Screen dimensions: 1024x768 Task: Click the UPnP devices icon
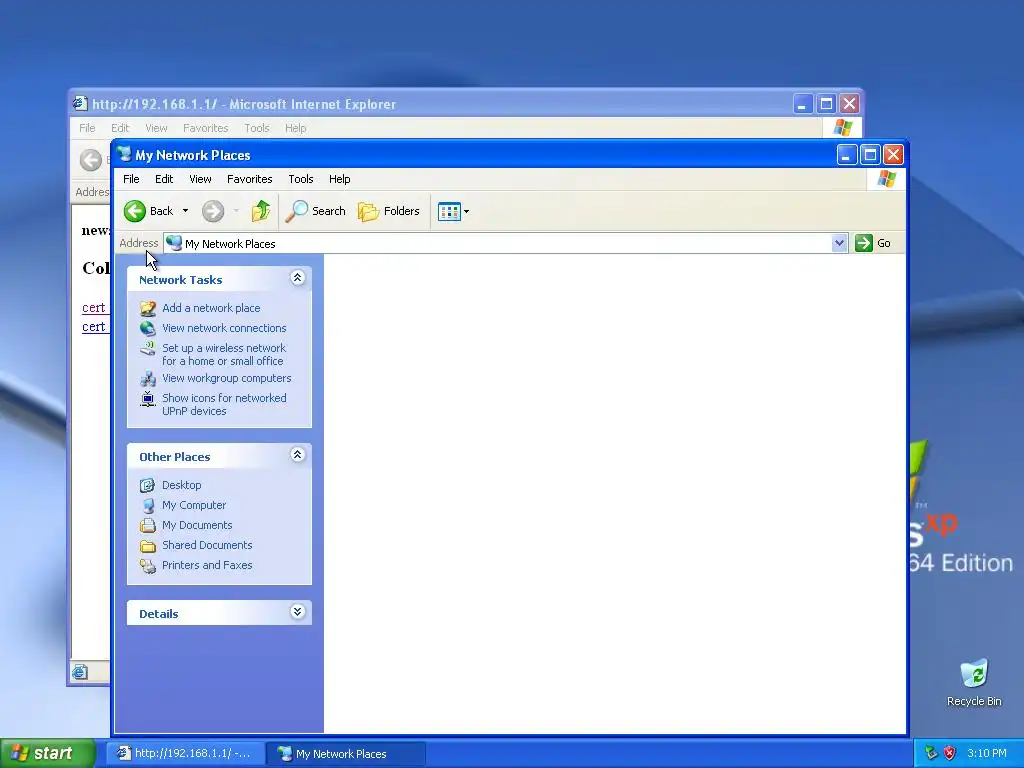point(148,398)
